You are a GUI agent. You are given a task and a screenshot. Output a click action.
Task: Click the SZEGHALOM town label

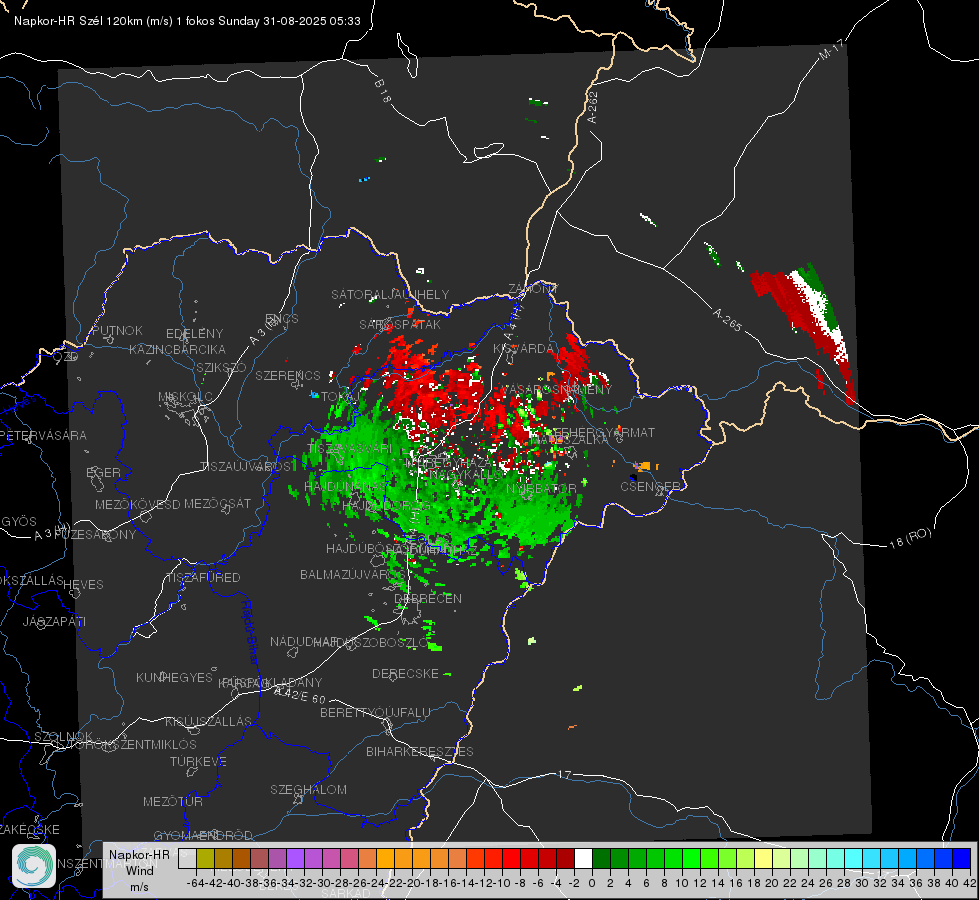click(308, 789)
